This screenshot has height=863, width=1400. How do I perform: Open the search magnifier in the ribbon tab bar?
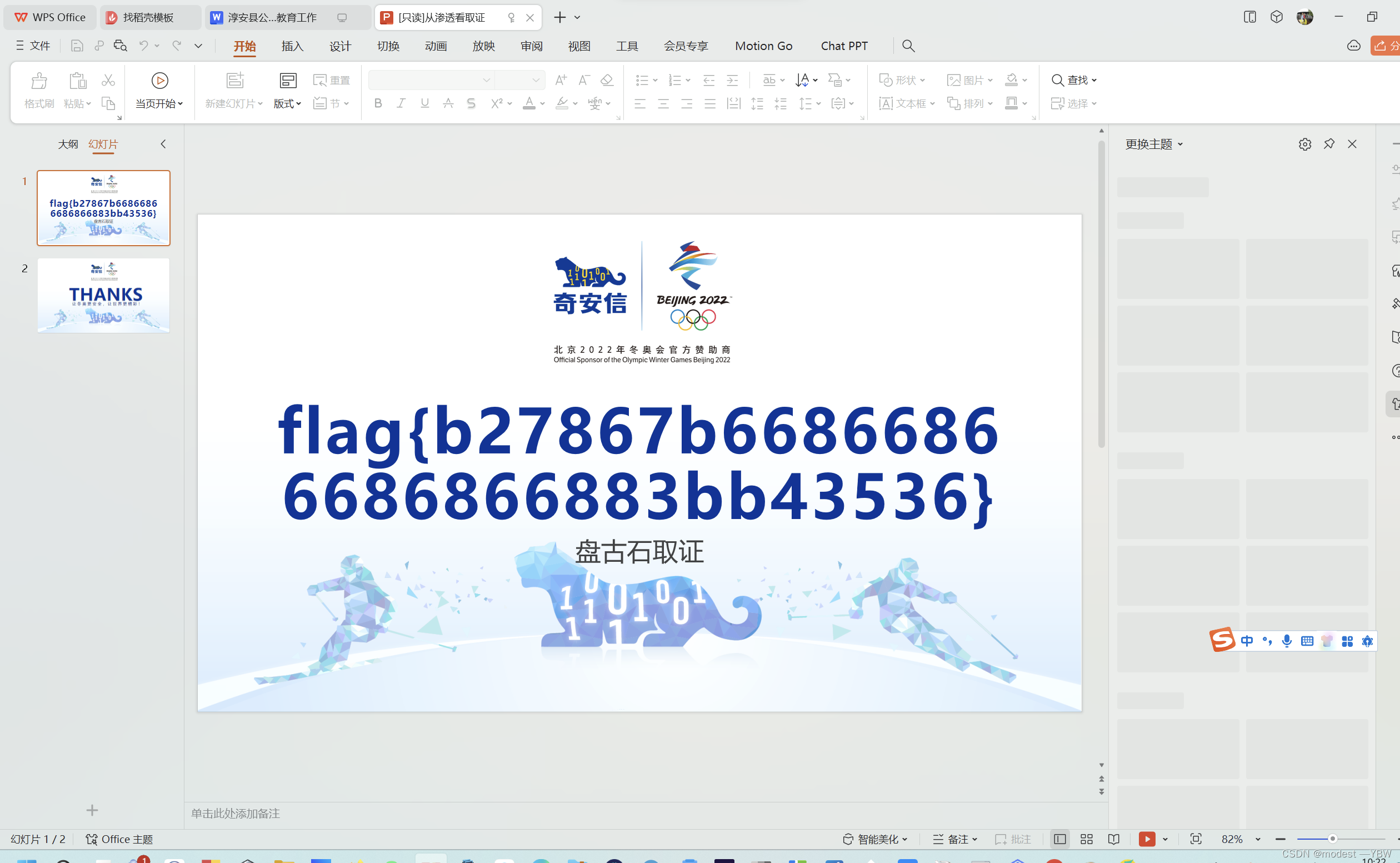click(908, 46)
